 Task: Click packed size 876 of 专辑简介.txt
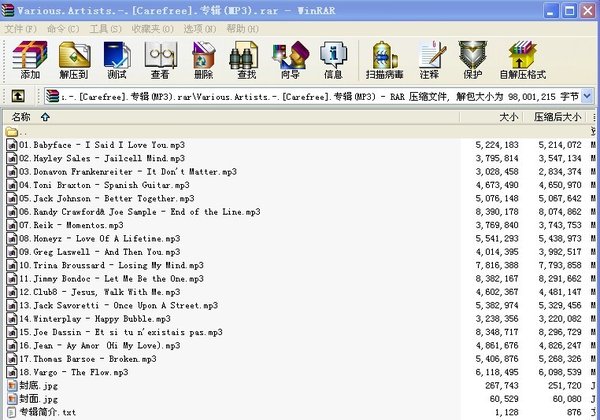pyautogui.click(x=574, y=412)
